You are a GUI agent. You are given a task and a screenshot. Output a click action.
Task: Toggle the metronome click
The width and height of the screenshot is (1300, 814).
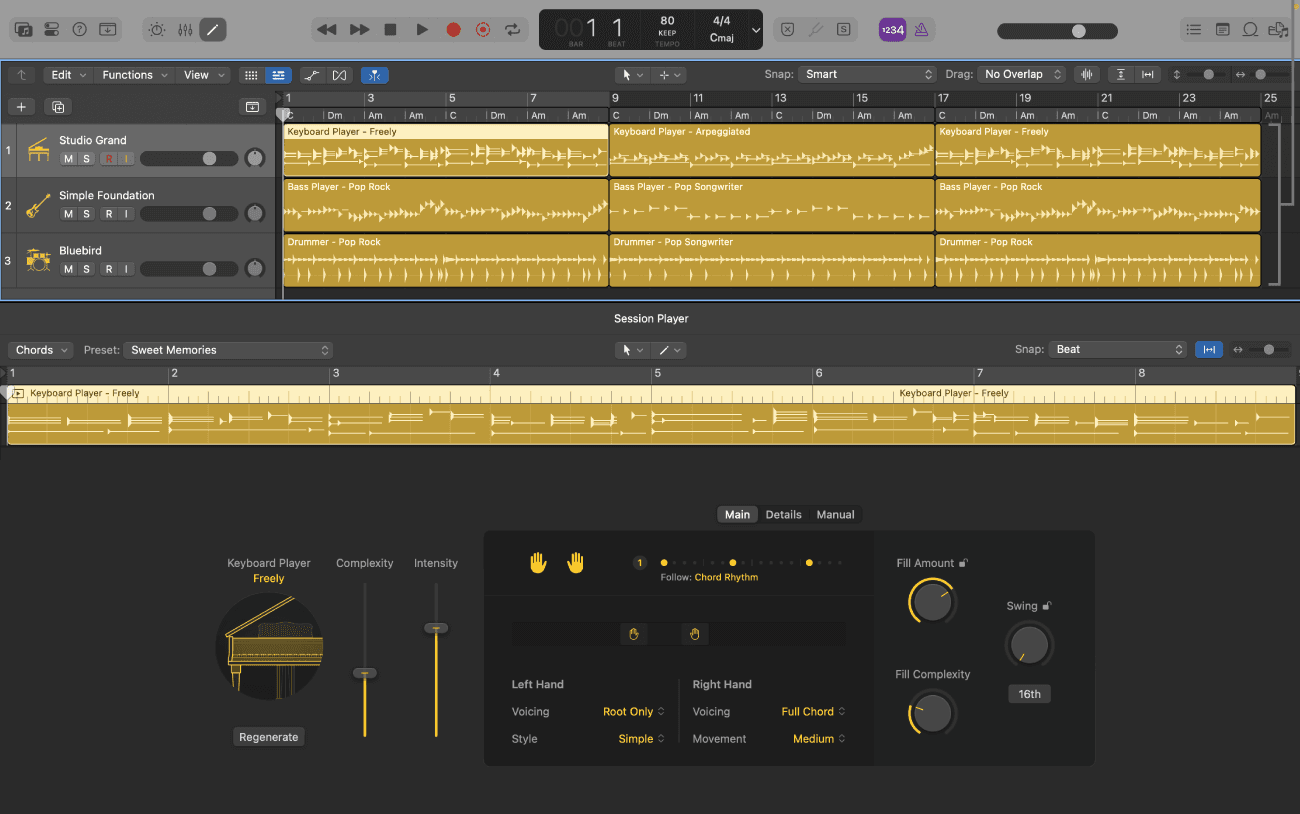click(x=921, y=30)
